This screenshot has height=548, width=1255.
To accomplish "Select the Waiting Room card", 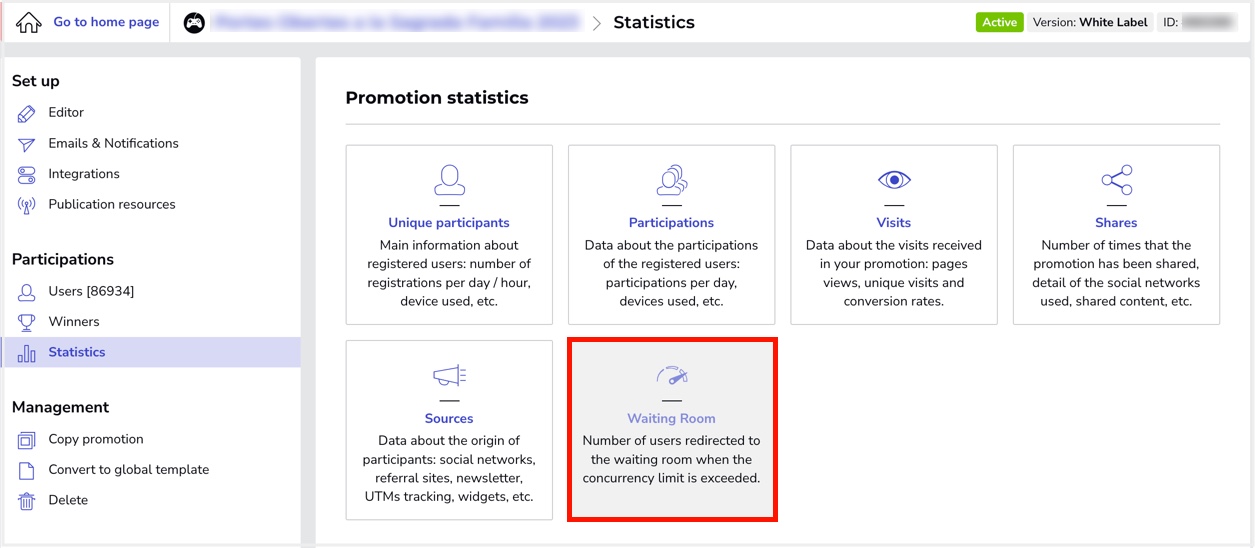I will pos(672,430).
